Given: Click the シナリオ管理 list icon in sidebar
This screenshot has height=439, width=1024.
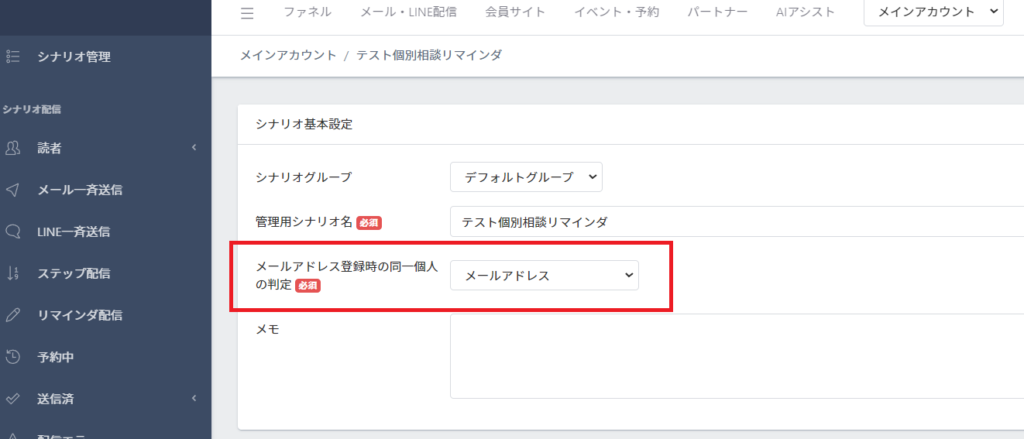Looking at the screenshot, I should tap(13, 57).
